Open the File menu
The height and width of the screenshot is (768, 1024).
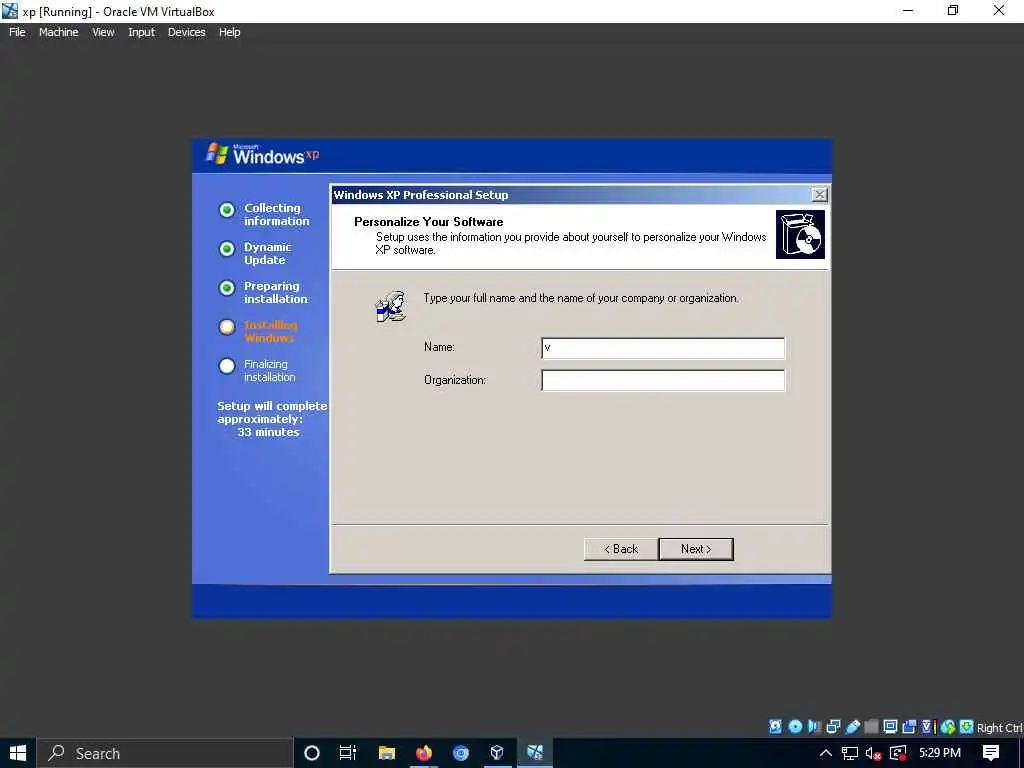point(17,32)
